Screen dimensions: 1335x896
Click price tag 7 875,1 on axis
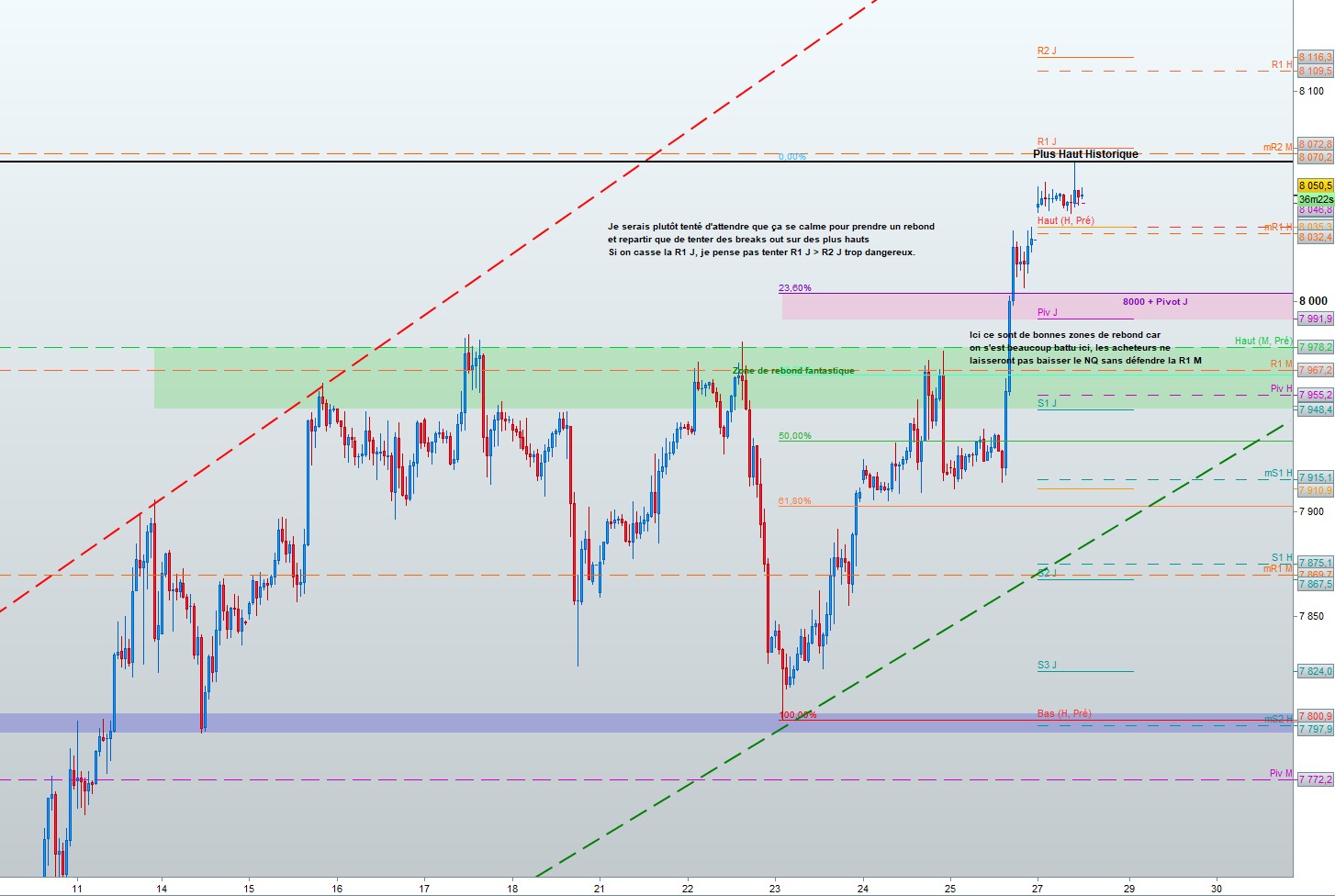tap(1315, 563)
